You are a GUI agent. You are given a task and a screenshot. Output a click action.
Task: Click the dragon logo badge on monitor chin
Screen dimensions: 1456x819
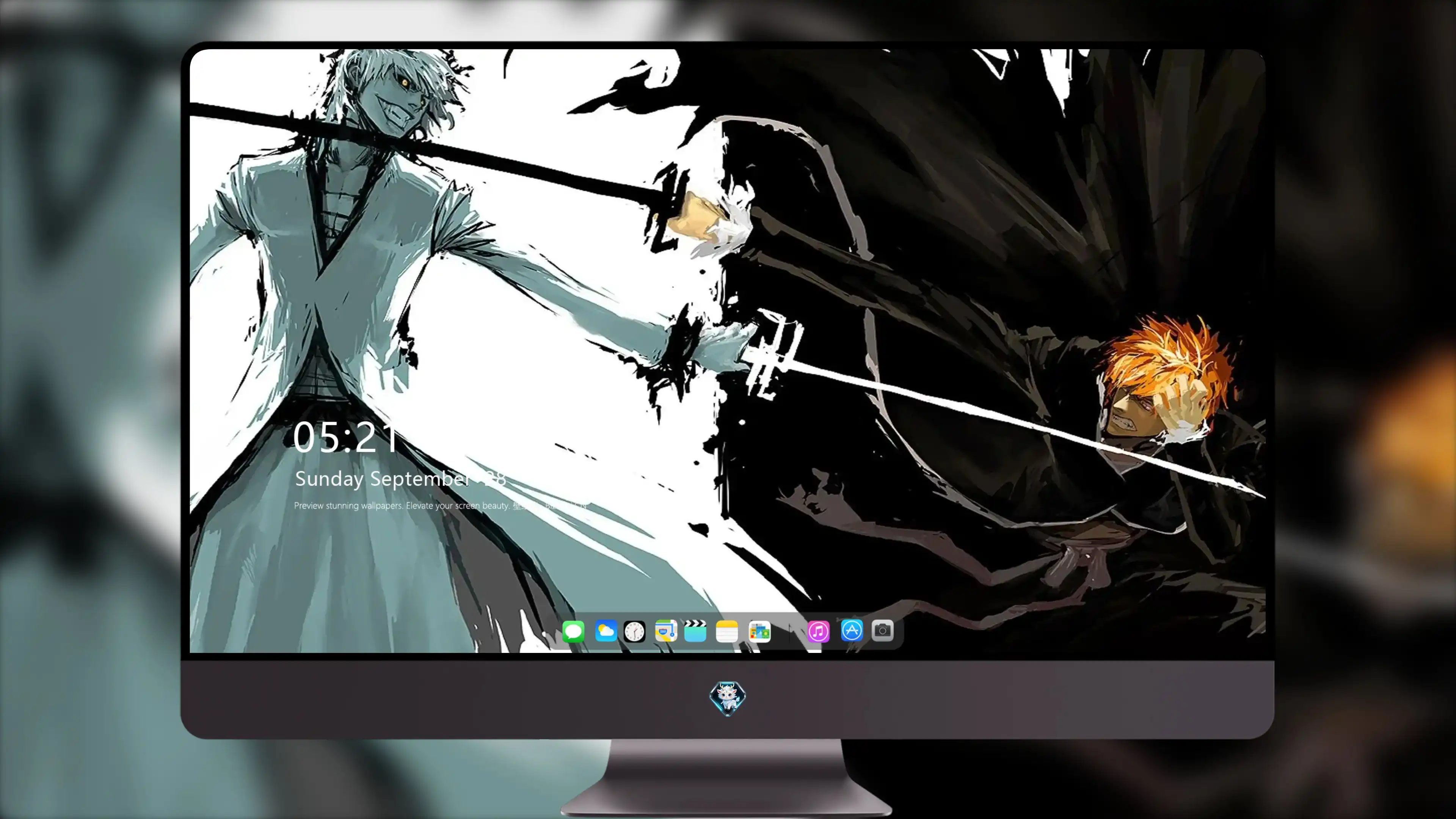click(728, 698)
